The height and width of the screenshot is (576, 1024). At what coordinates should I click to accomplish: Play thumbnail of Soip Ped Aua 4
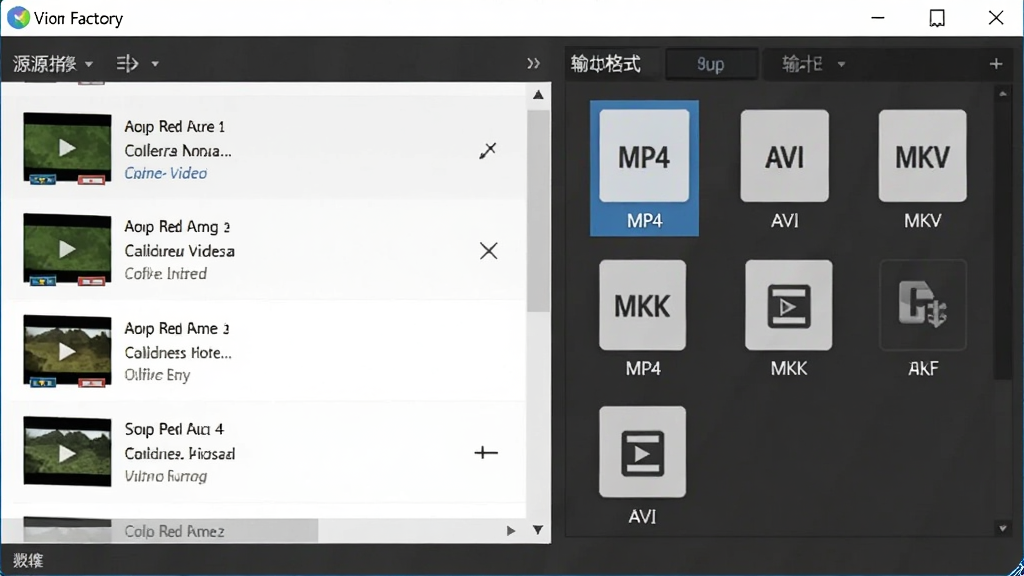(x=67, y=453)
